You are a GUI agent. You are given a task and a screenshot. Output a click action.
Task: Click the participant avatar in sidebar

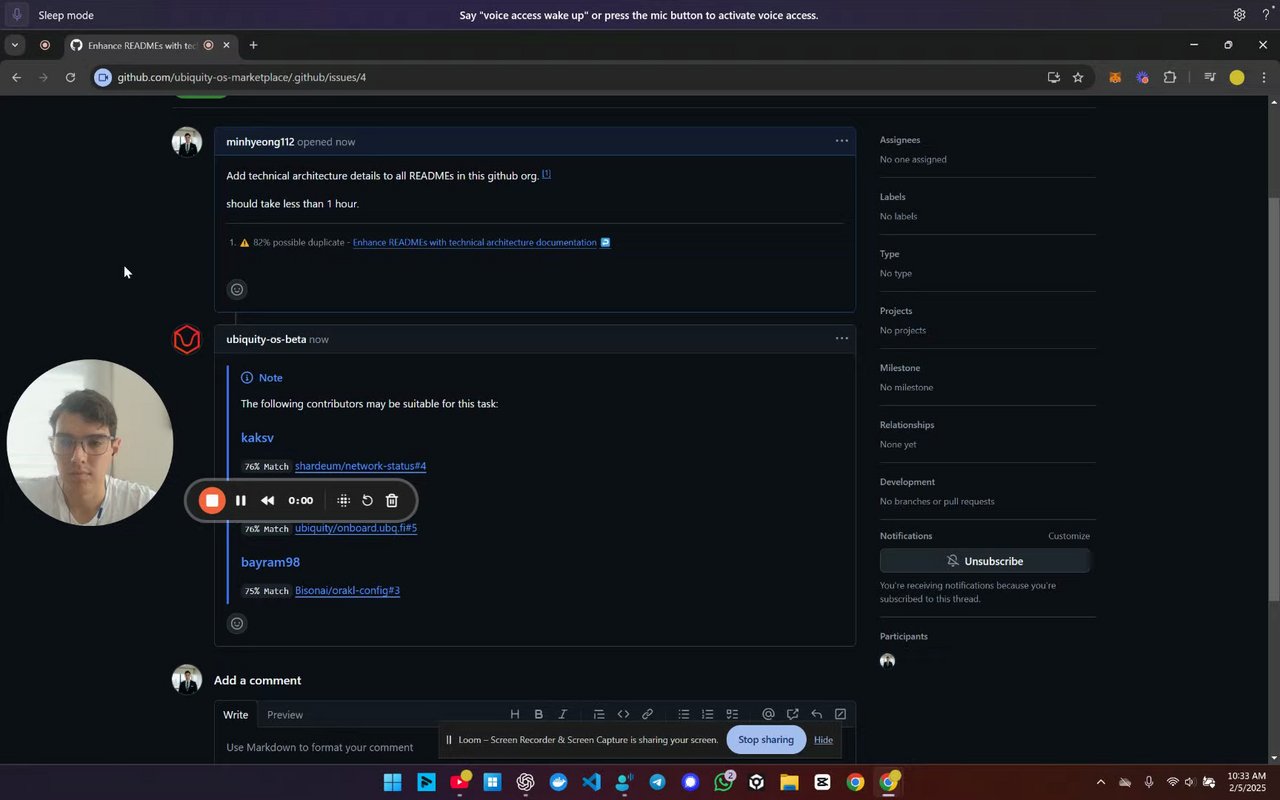887,661
